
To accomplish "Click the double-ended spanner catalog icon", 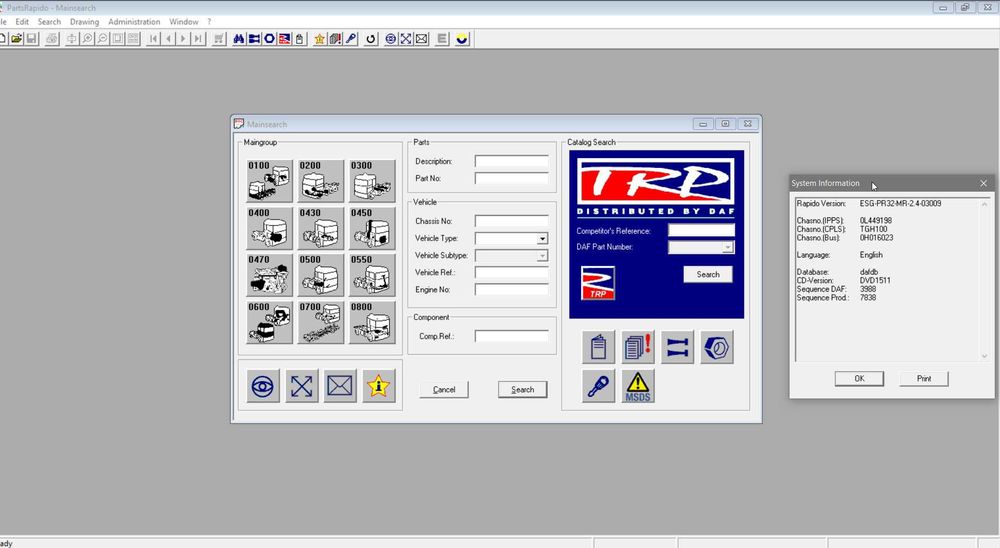I will [677, 348].
